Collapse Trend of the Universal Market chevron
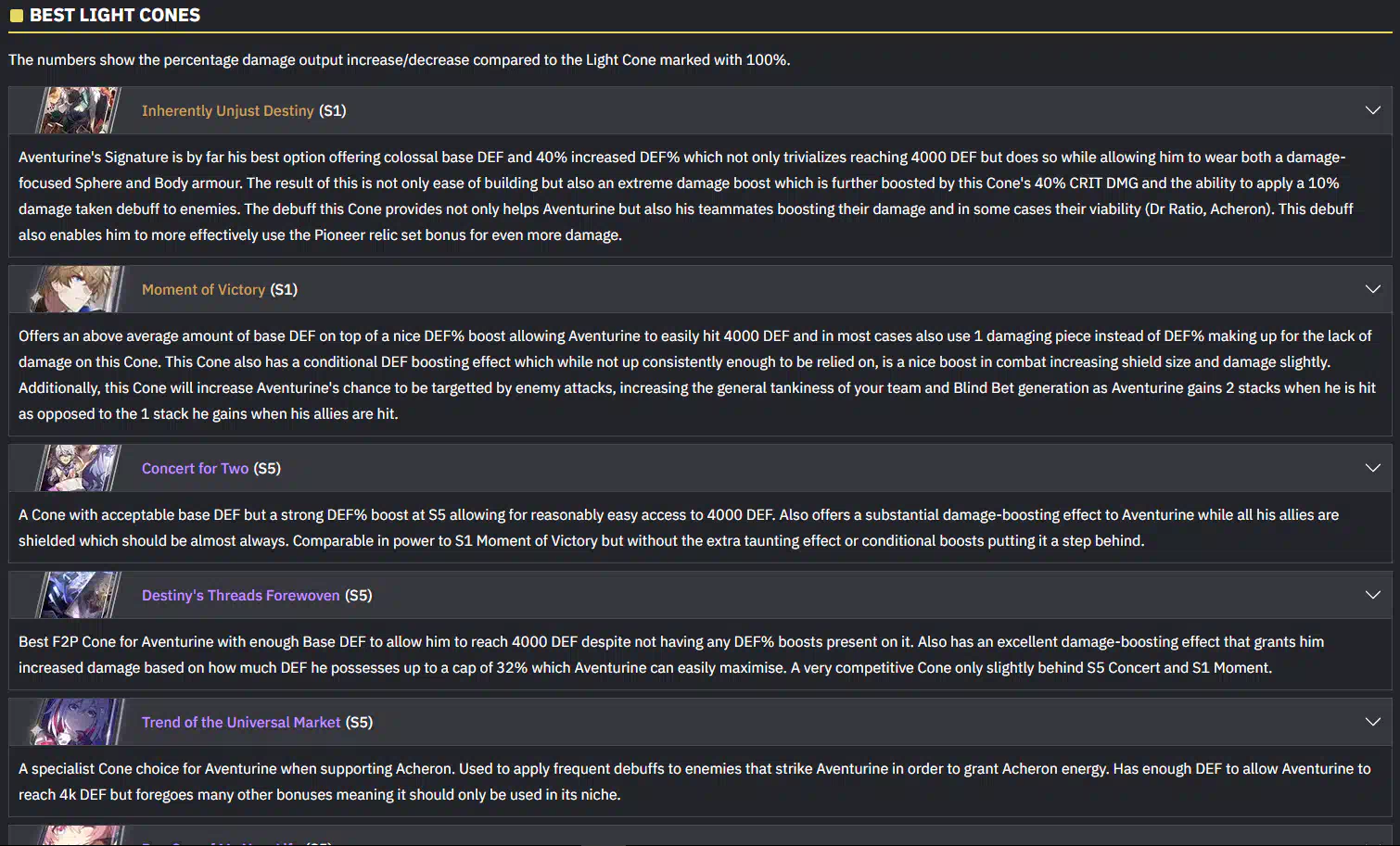The height and width of the screenshot is (846, 1400). click(x=1373, y=722)
